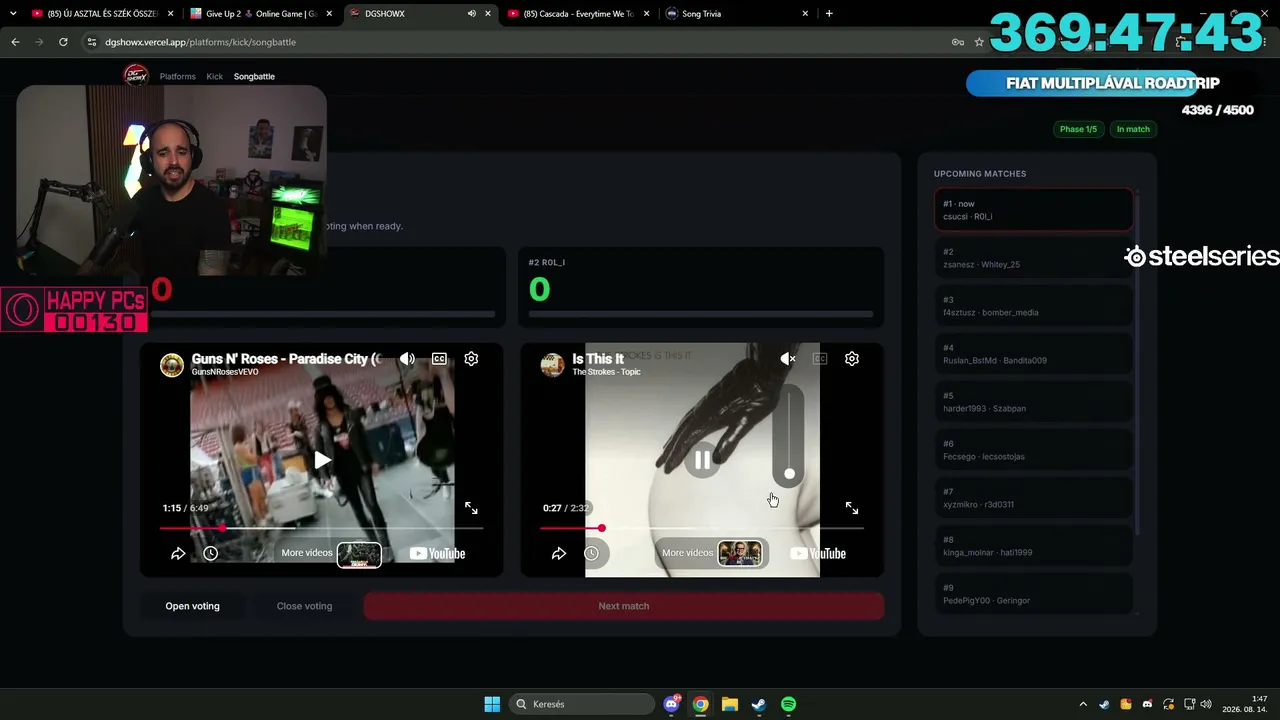Screen dimensions: 1280x720
Task: Open YouTube logo on Paradise City player
Action: pos(437,554)
